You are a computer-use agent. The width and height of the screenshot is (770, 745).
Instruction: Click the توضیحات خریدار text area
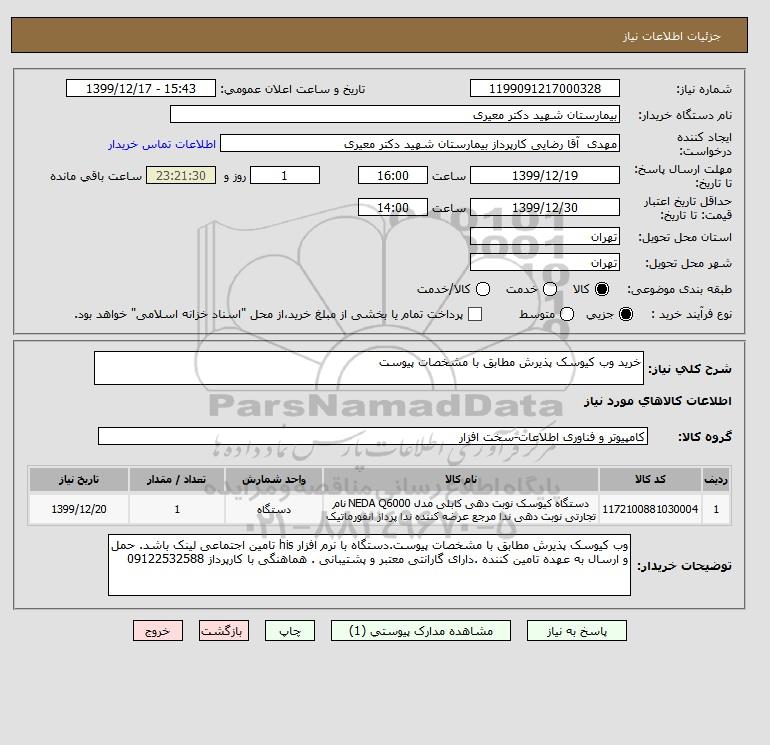pyautogui.click(x=369, y=565)
